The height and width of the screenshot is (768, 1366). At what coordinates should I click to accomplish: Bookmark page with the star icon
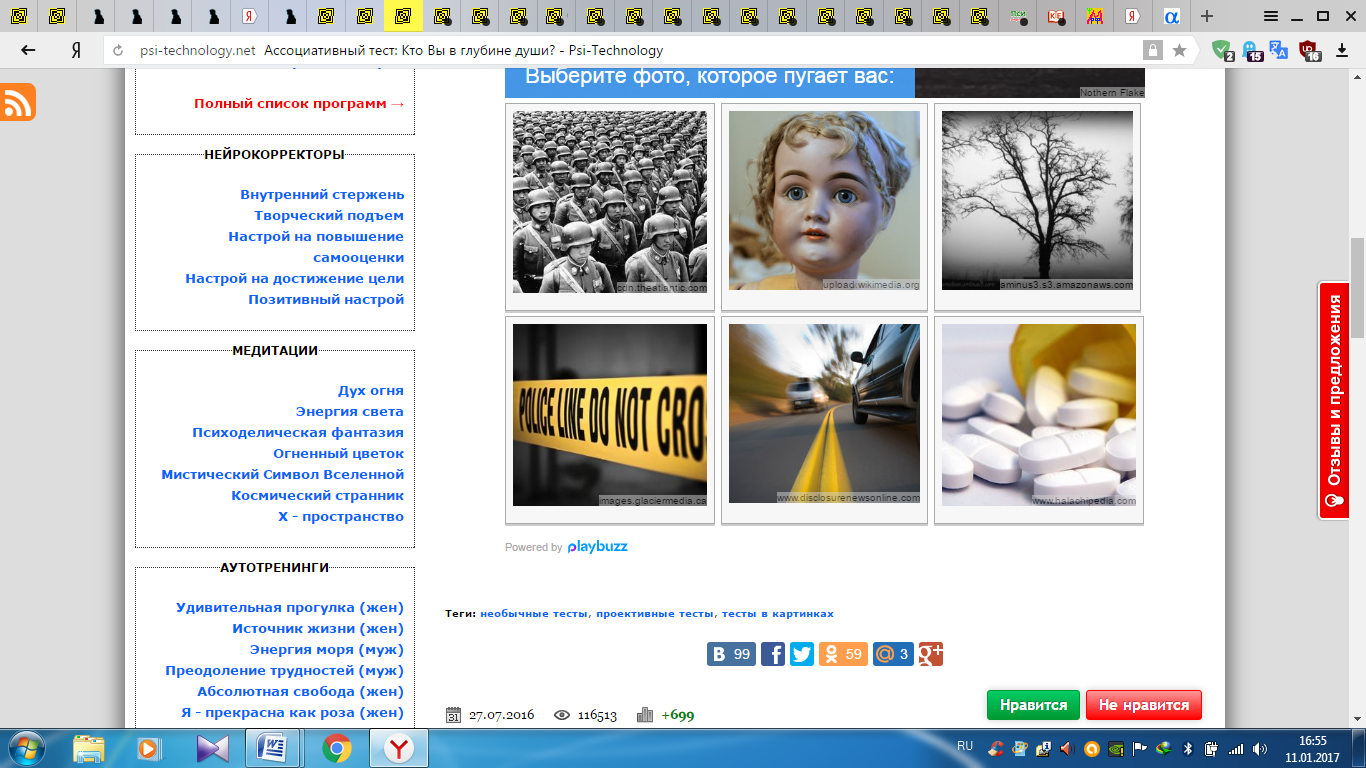1180,50
